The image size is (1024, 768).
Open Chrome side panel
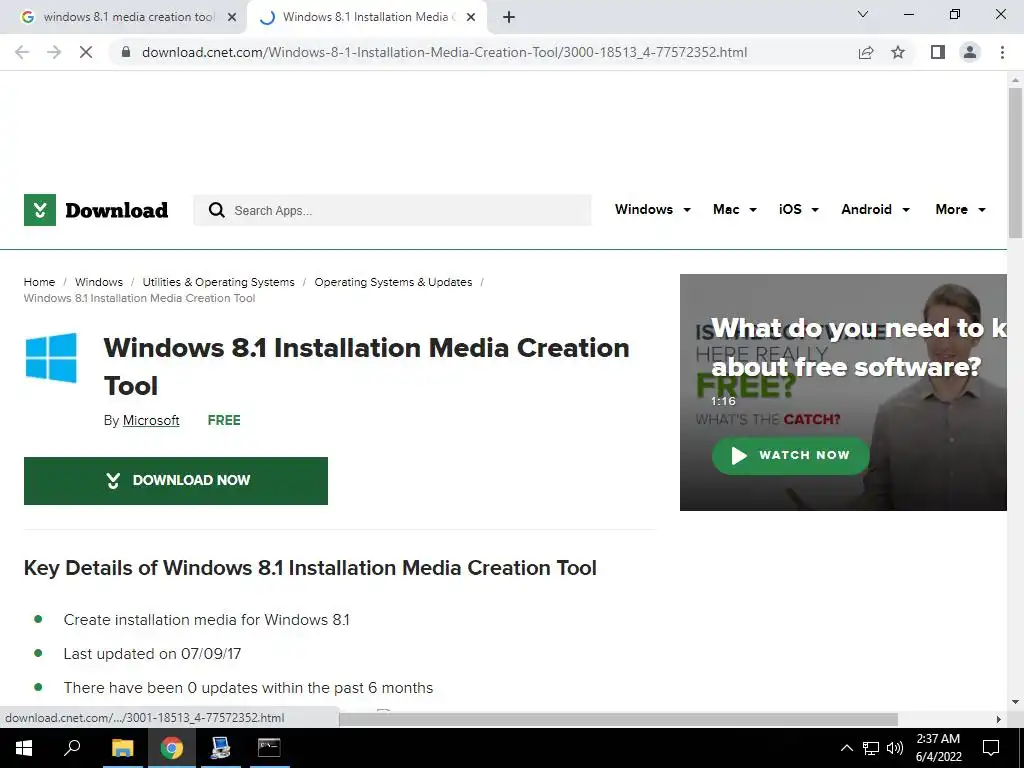[938, 52]
